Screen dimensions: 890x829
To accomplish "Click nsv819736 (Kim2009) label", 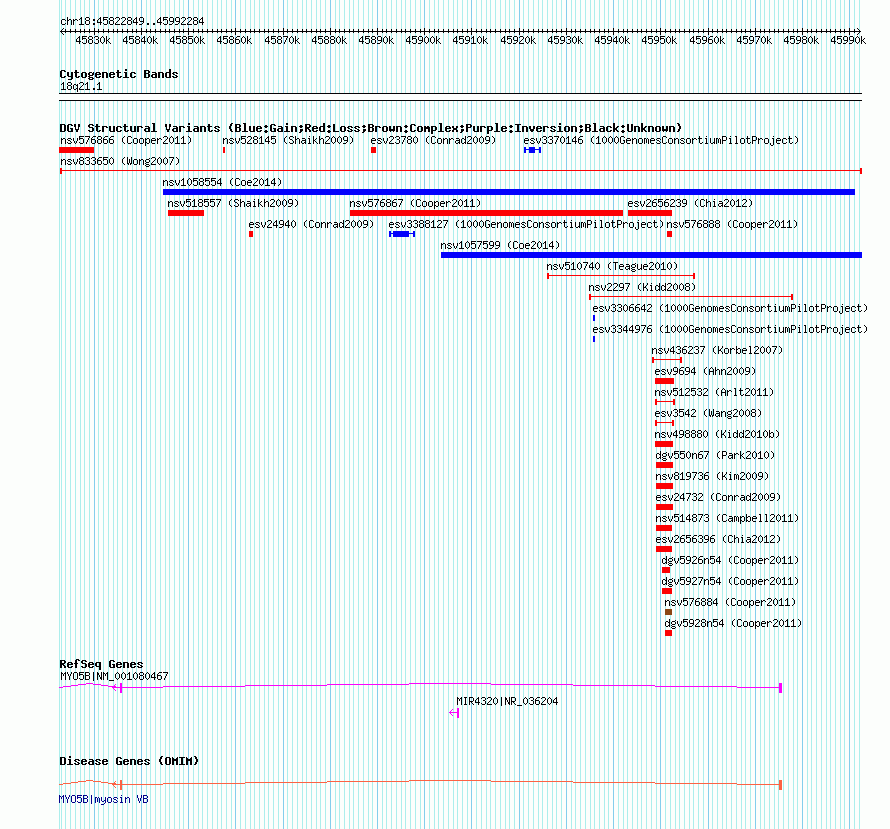I will 712,476.
